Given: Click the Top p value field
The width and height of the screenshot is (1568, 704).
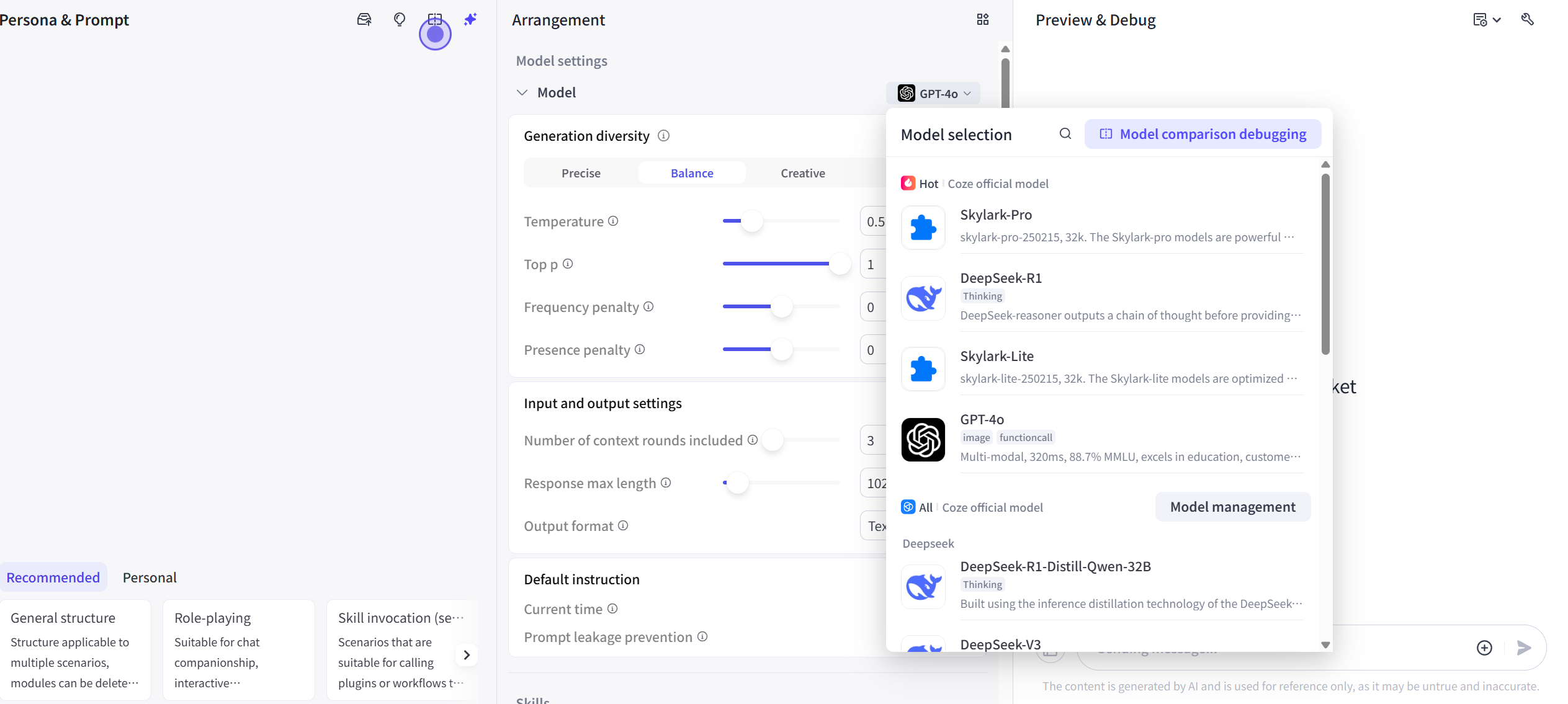Looking at the screenshot, I should point(874,264).
